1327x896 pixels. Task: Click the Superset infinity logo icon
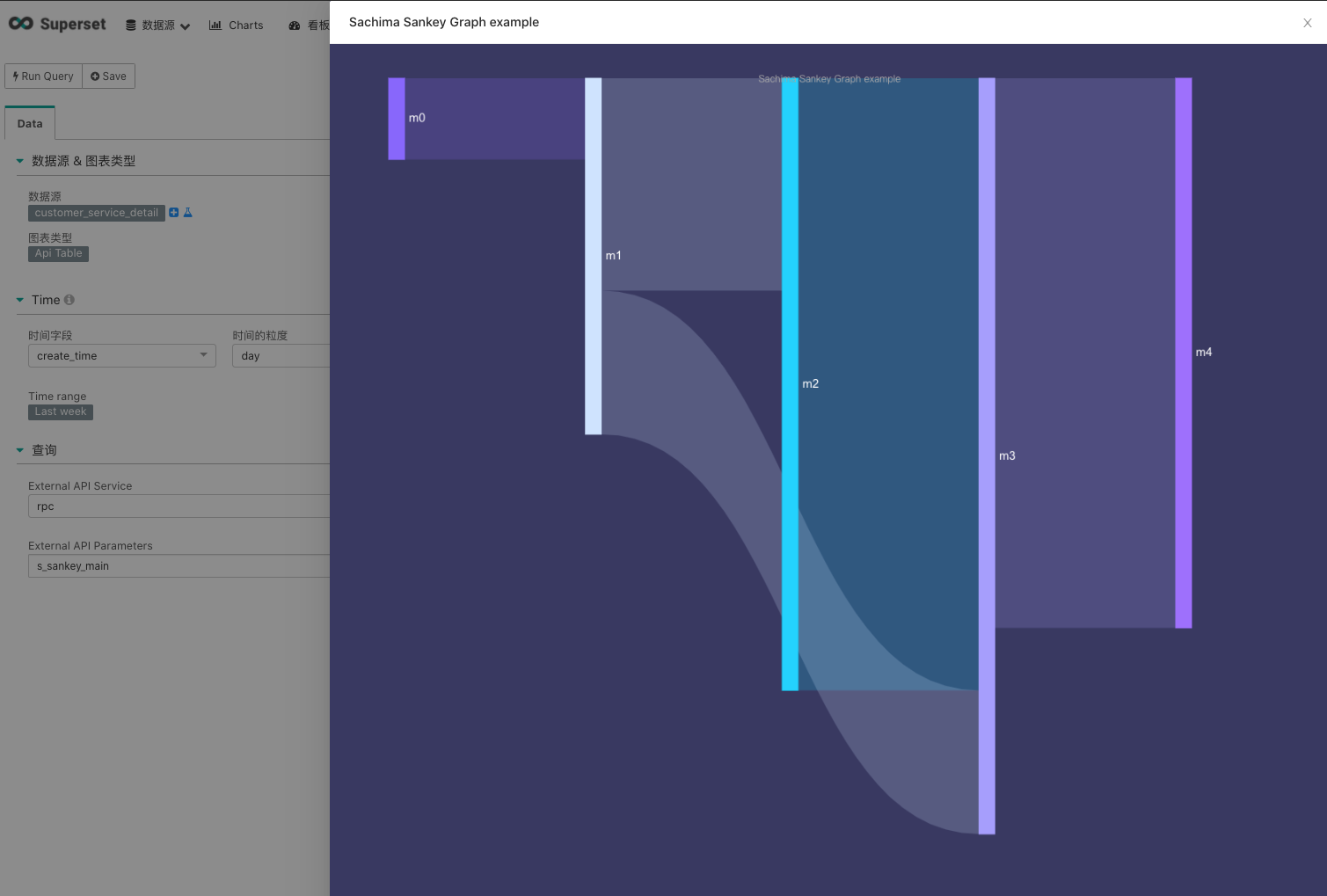tap(21, 24)
